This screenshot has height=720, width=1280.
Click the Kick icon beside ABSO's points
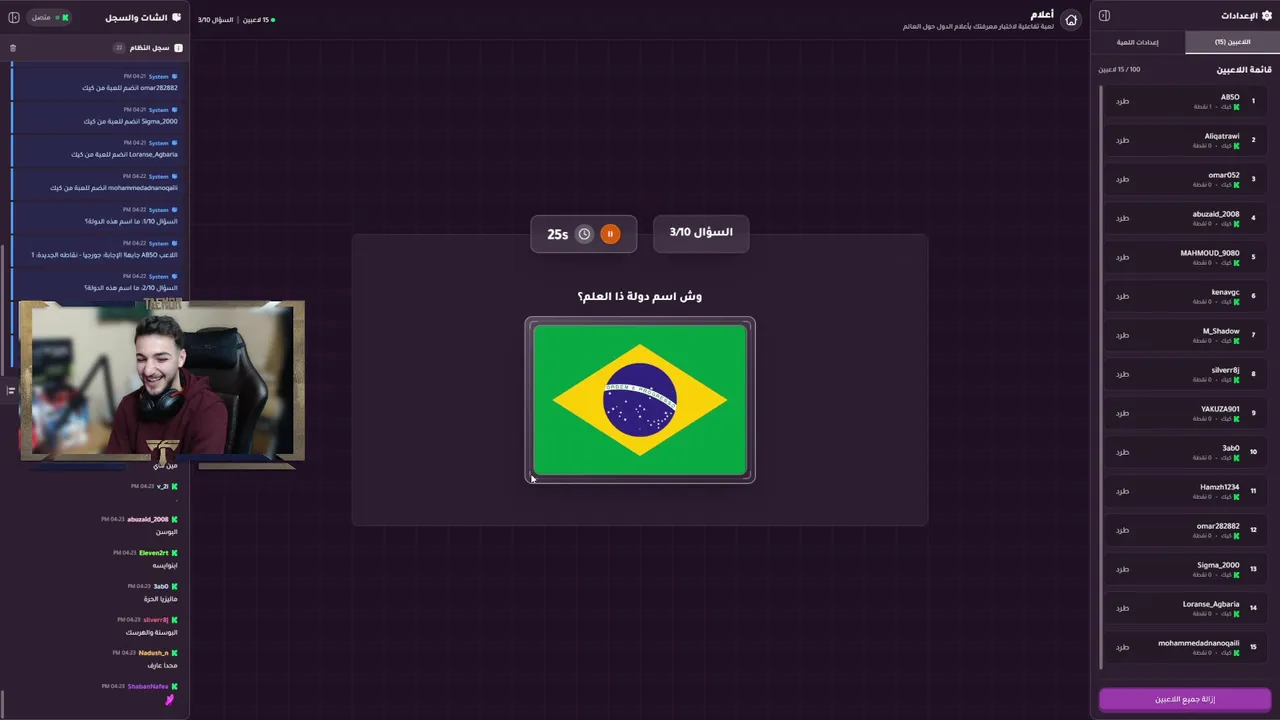tap(1236, 107)
